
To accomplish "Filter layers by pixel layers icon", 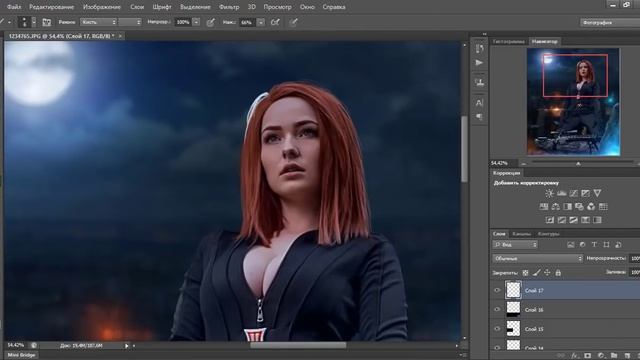I will pos(571,244).
